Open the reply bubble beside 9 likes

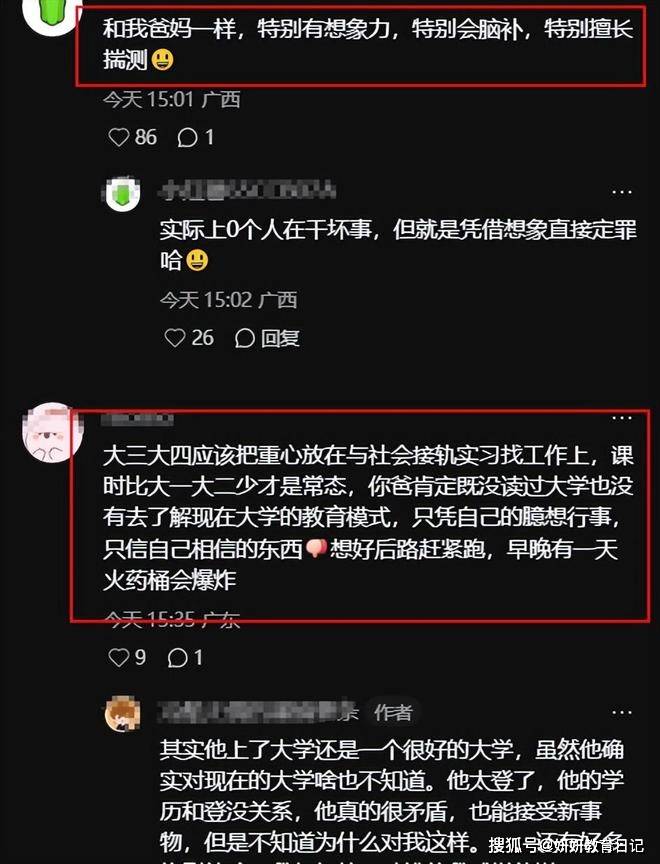click(186, 657)
